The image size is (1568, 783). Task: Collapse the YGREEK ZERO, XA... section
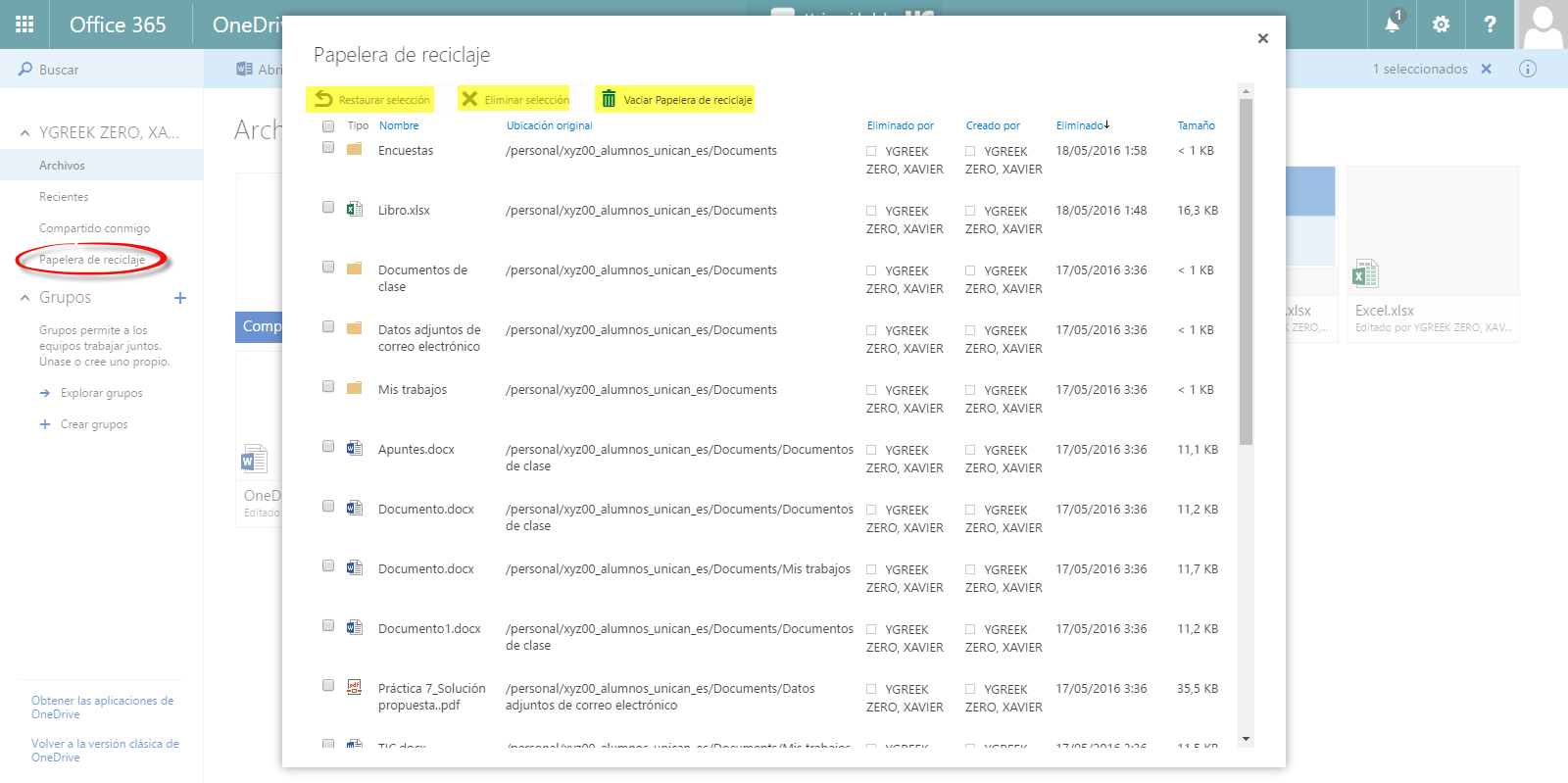click(24, 132)
